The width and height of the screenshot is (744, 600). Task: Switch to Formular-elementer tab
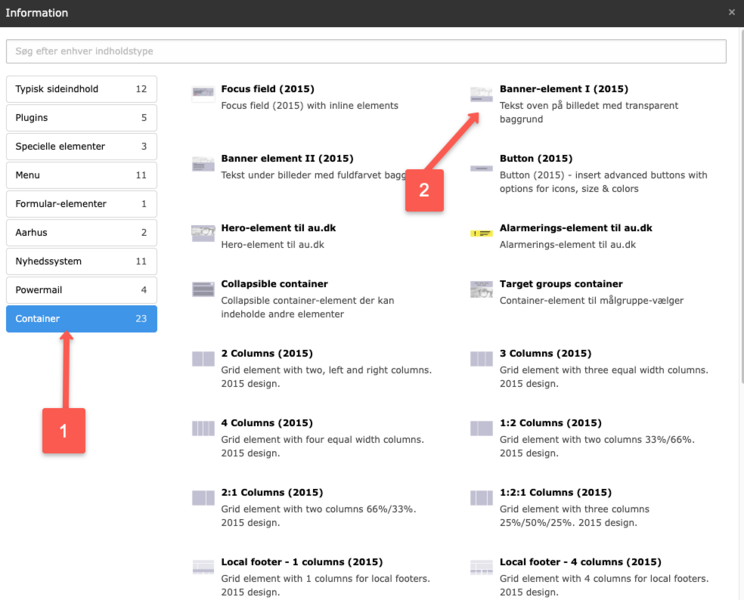tap(81, 204)
